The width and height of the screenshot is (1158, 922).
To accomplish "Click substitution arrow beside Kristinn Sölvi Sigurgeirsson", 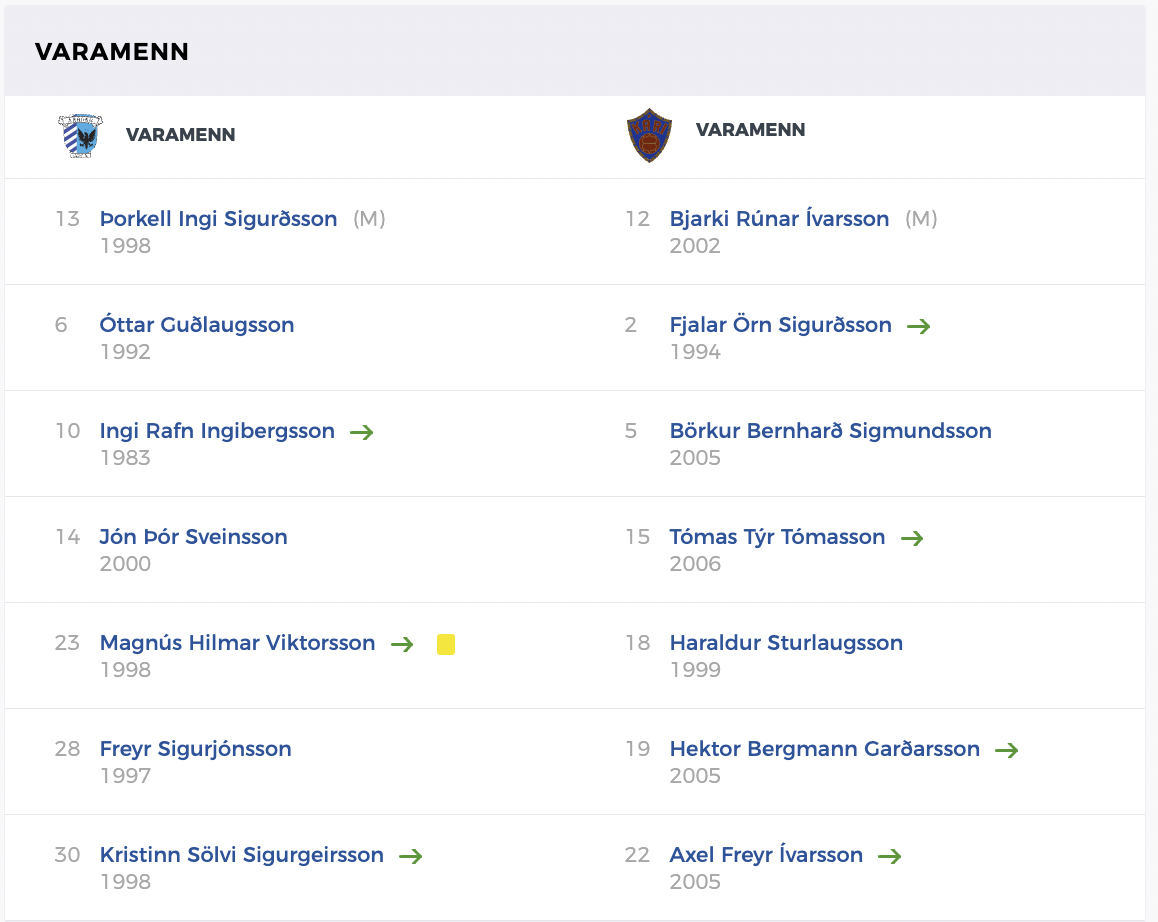I will point(410,856).
